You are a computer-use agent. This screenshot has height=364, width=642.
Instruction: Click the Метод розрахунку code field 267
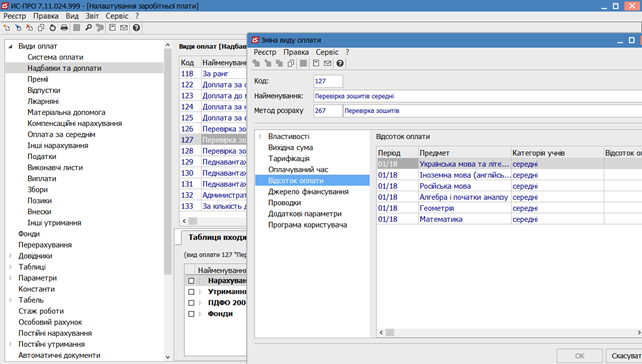[x=328, y=111]
